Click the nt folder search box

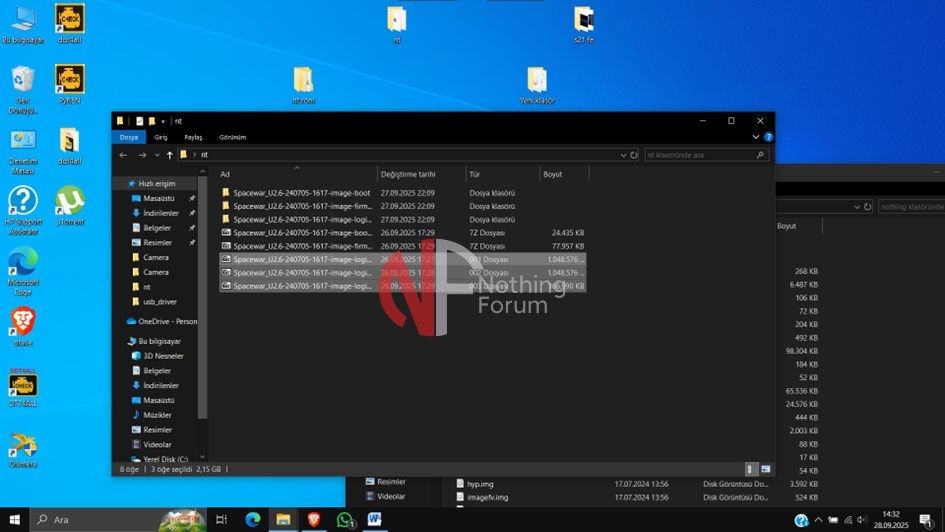coord(700,155)
